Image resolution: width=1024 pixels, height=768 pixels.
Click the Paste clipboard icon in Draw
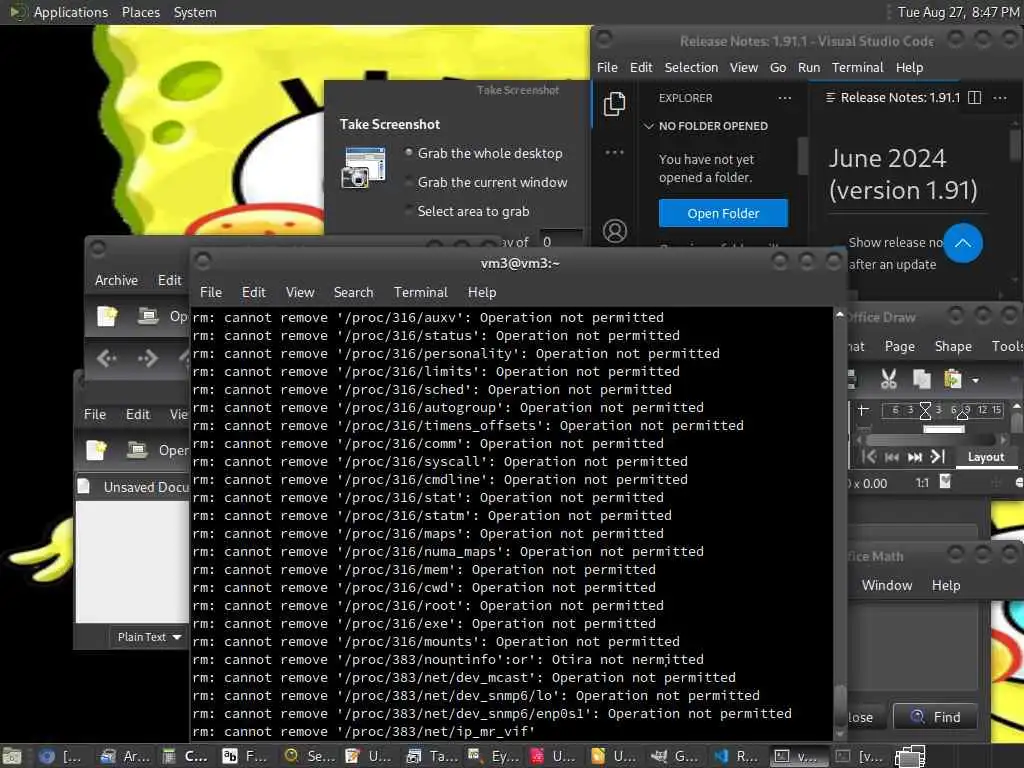tap(953, 379)
